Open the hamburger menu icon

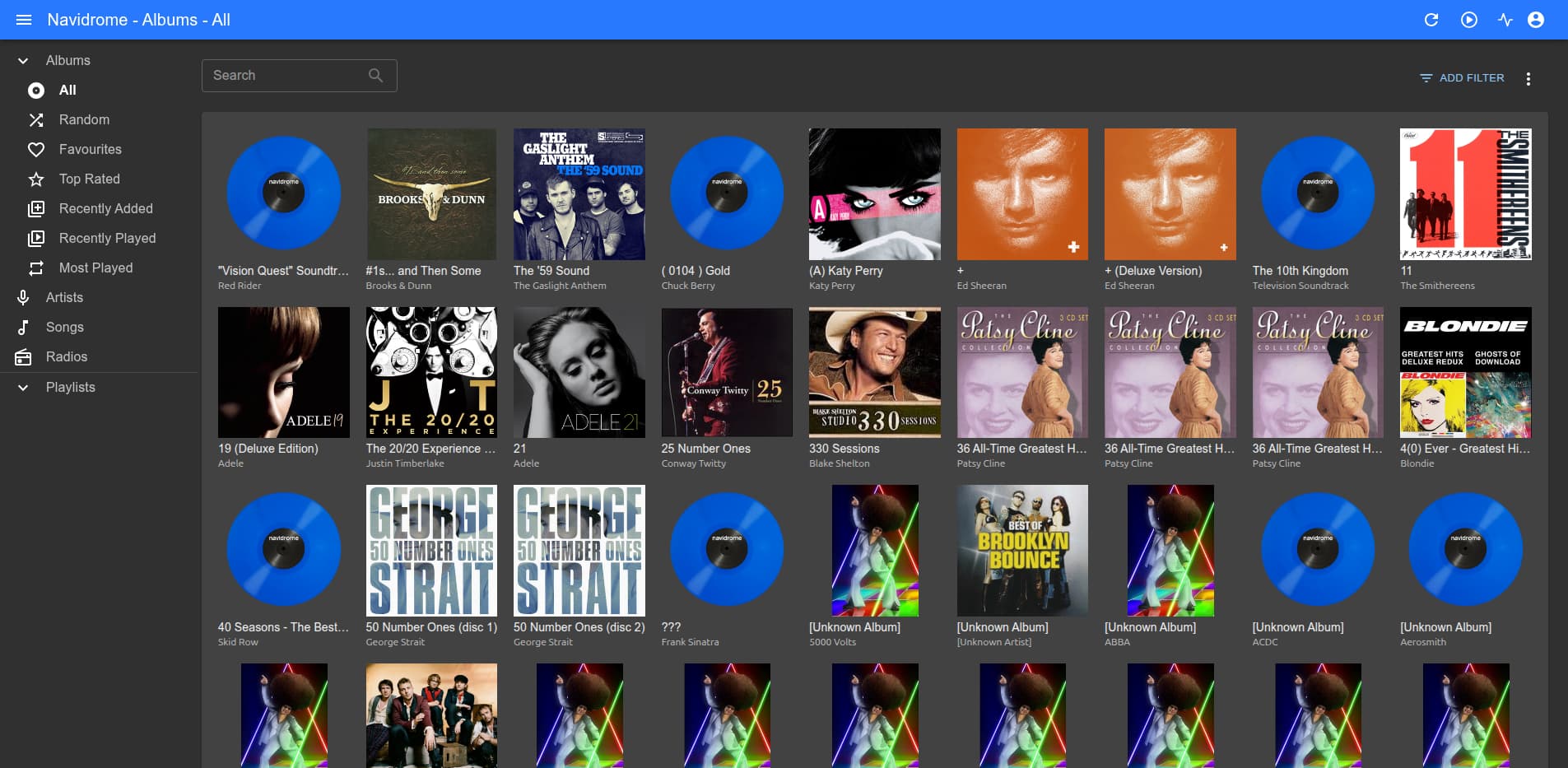coord(24,20)
